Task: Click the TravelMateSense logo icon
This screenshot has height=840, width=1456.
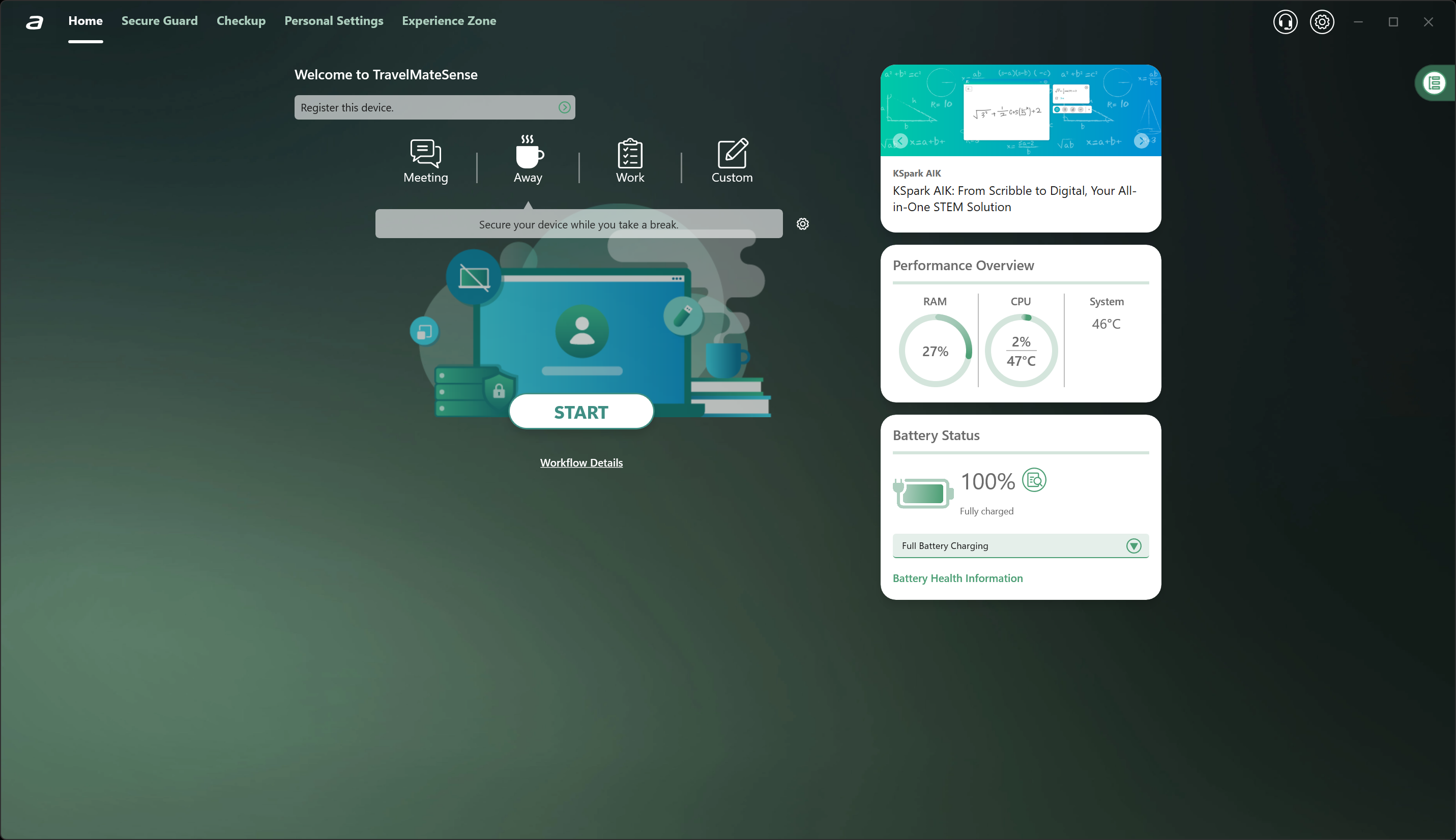Action: click(35, 22)
